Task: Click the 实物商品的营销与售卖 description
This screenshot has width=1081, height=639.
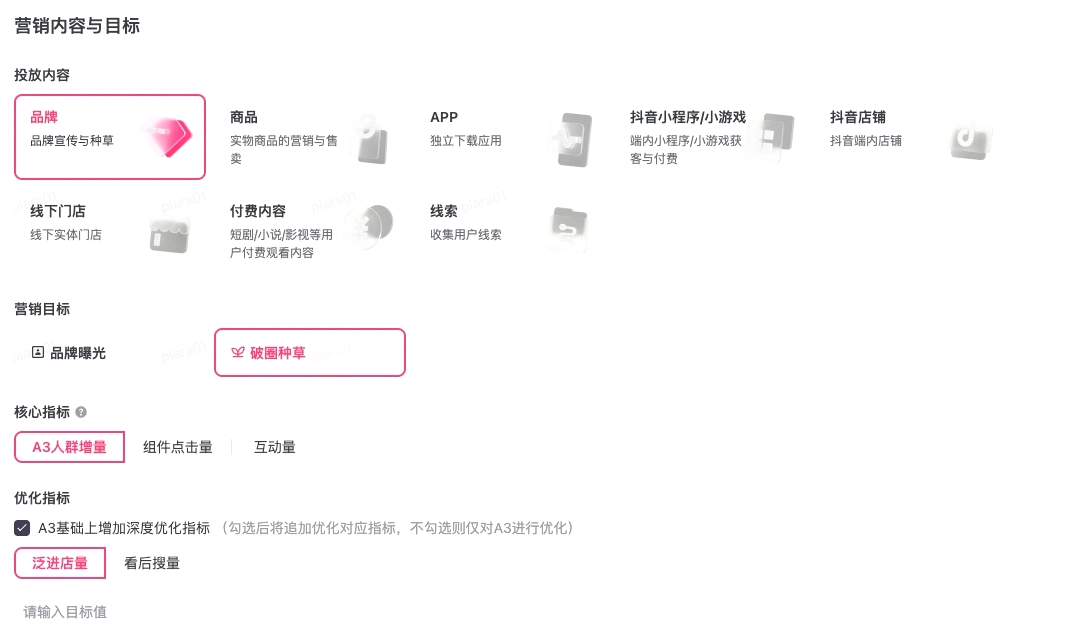Action: (283, 150)
